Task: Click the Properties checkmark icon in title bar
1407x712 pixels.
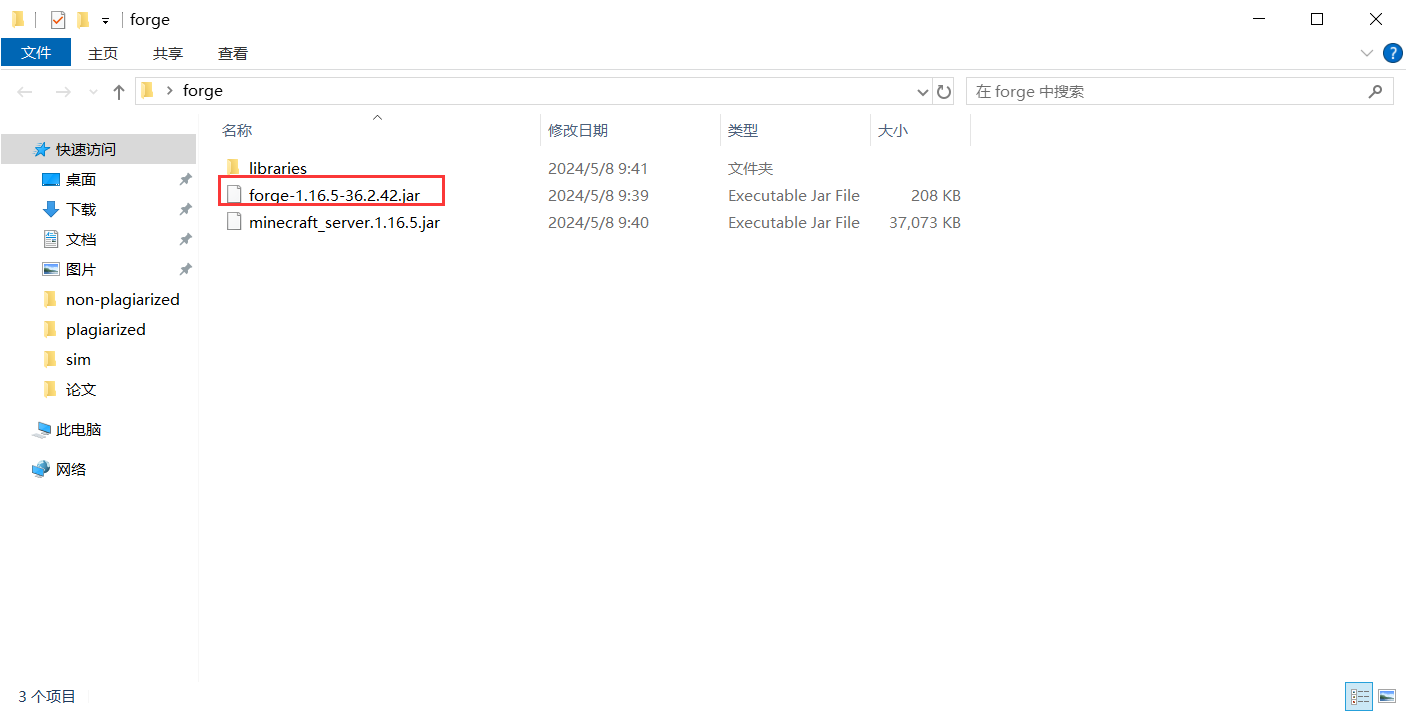Action: pos(58,19)
